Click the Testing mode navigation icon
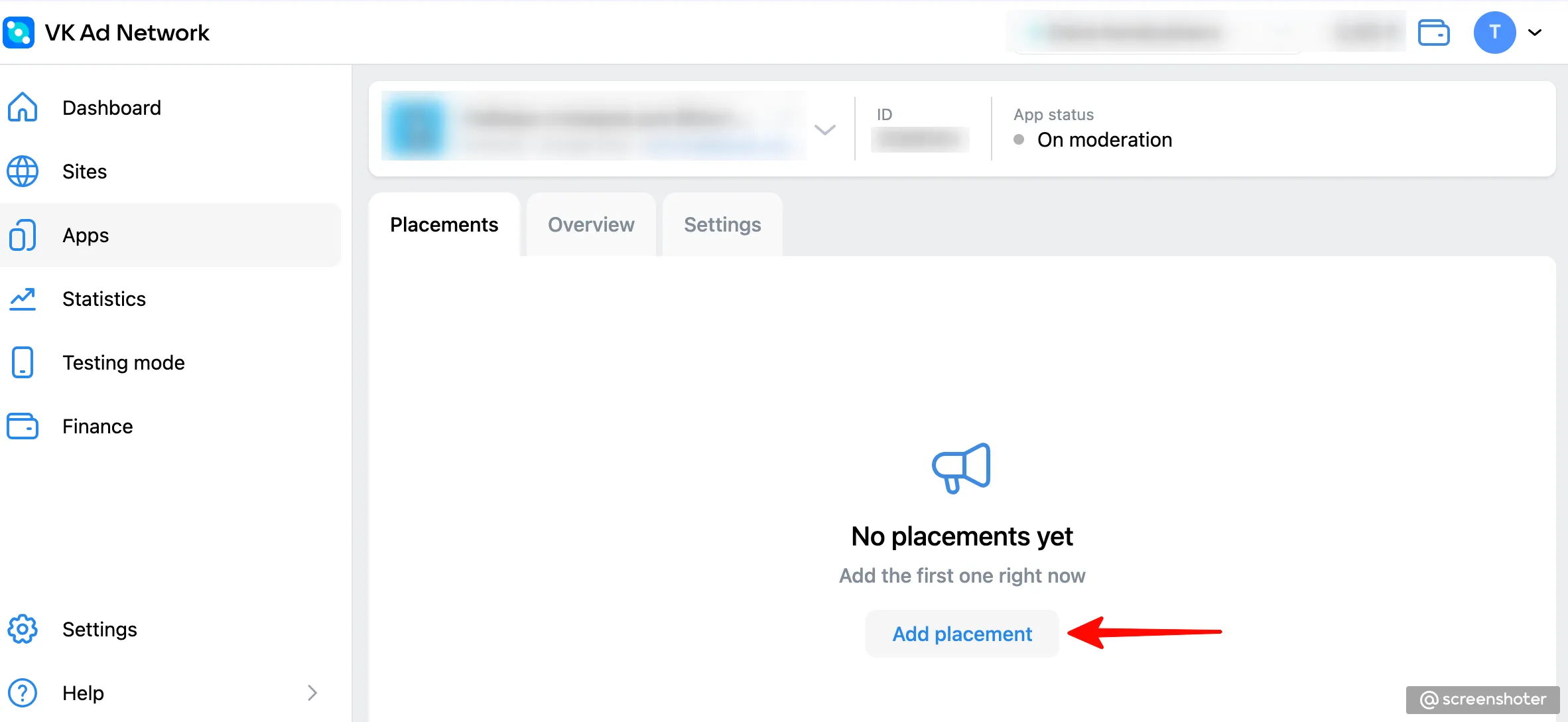This screenshot has width=1568, height=722. pos(24,363)
